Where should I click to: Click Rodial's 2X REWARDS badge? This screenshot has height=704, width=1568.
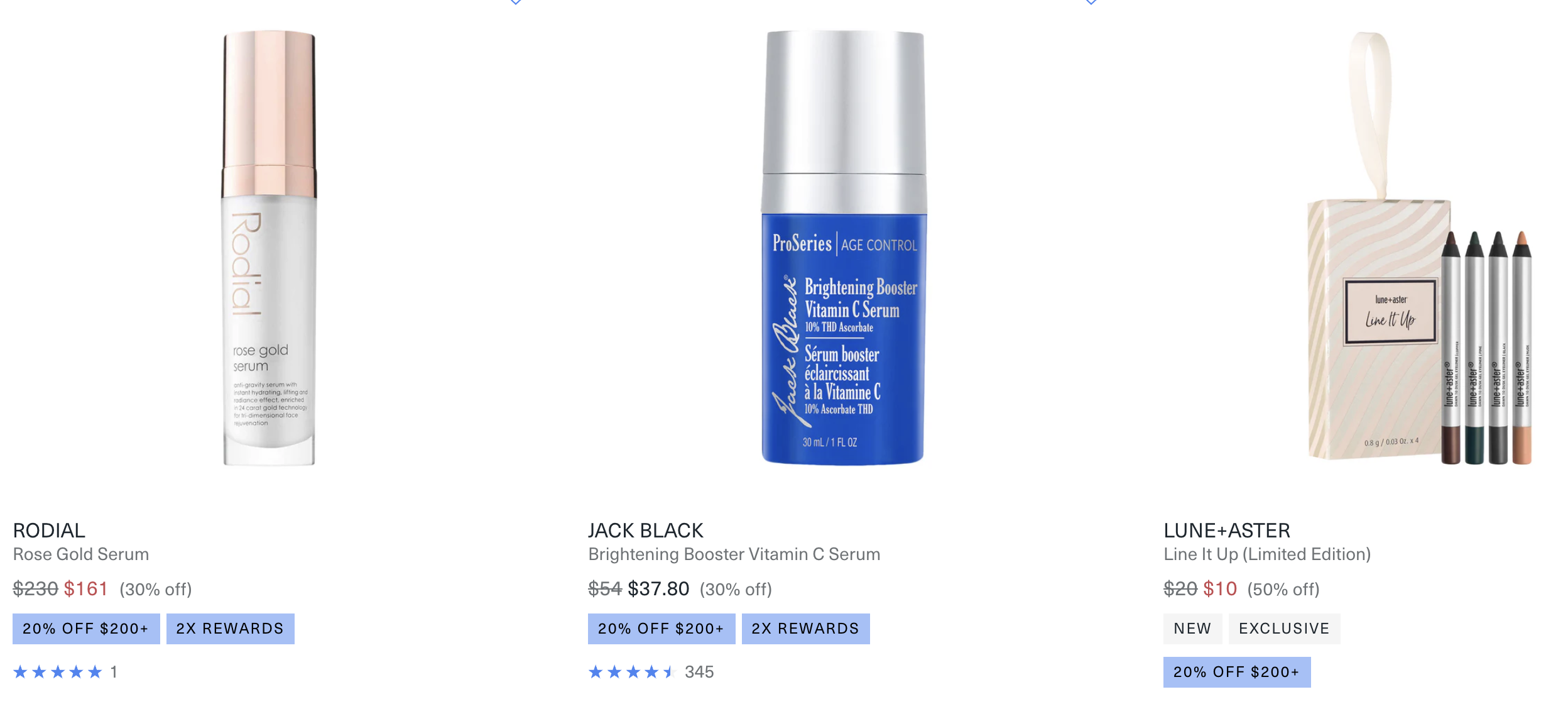point(231,629)
